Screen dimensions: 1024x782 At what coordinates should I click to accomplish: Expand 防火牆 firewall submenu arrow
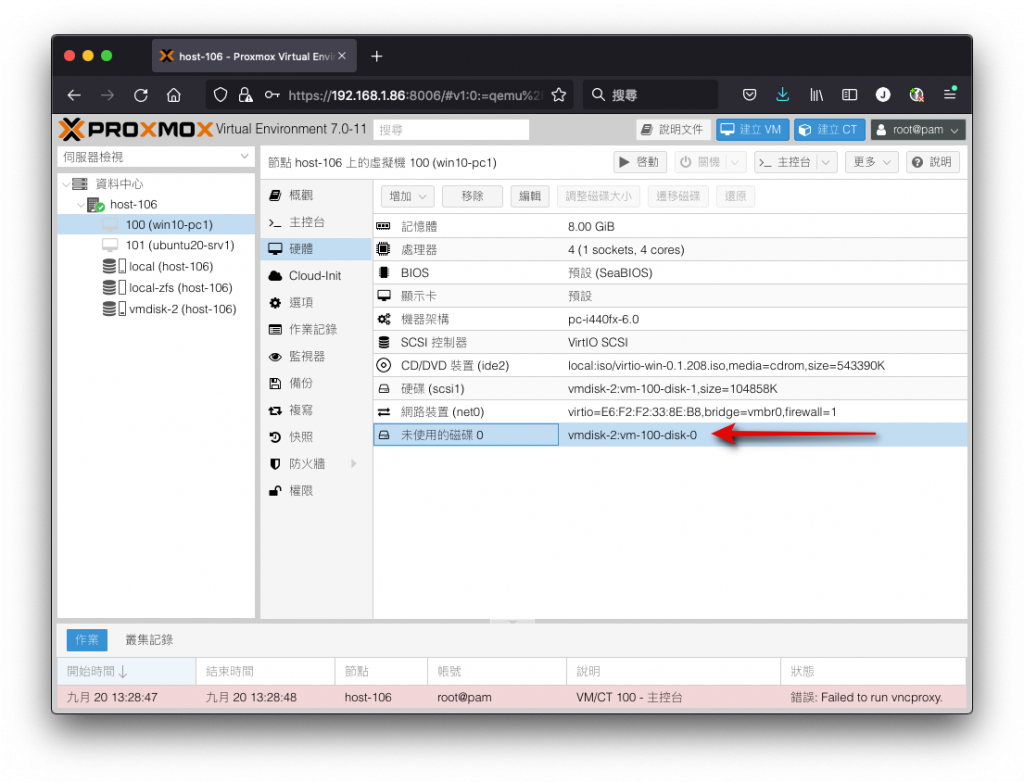pos(353,464)
